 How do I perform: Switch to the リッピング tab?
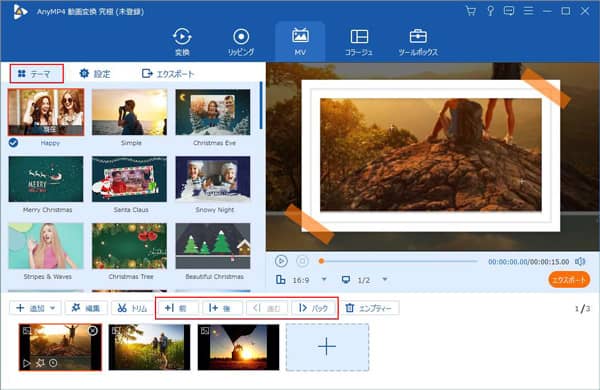tap(241, 42)
